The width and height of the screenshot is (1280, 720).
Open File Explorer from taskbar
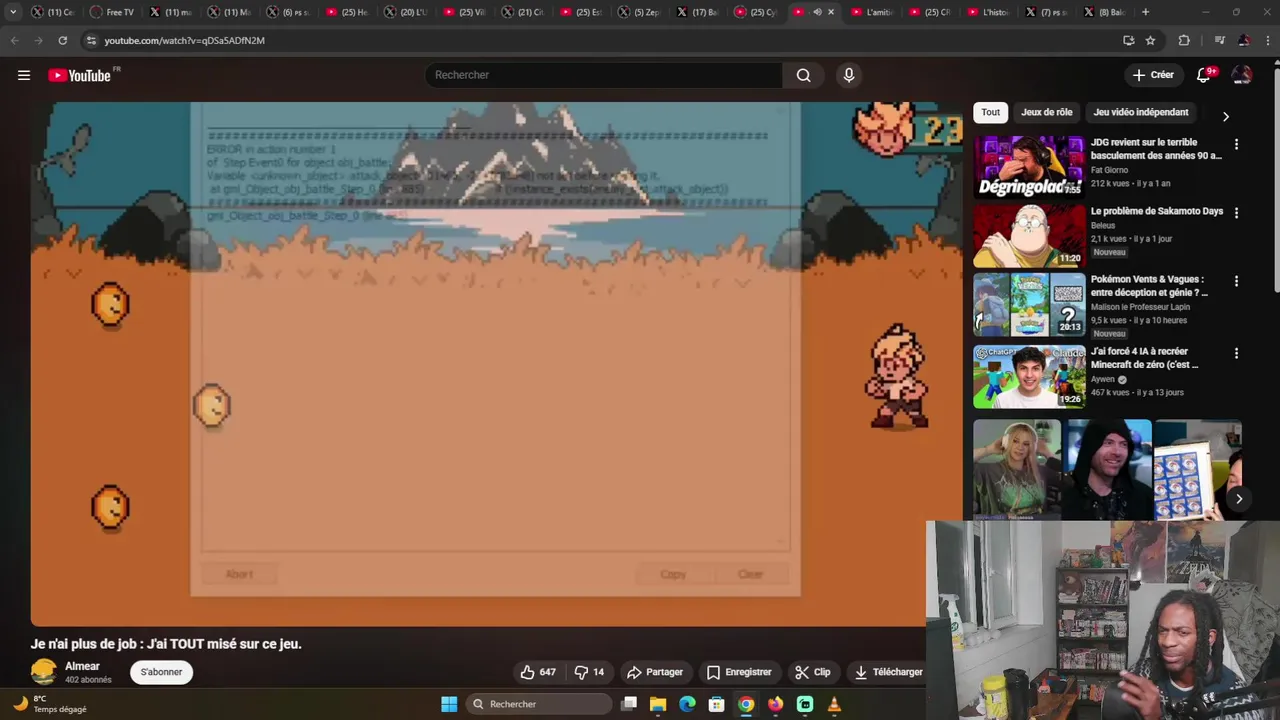pos(658,704)
